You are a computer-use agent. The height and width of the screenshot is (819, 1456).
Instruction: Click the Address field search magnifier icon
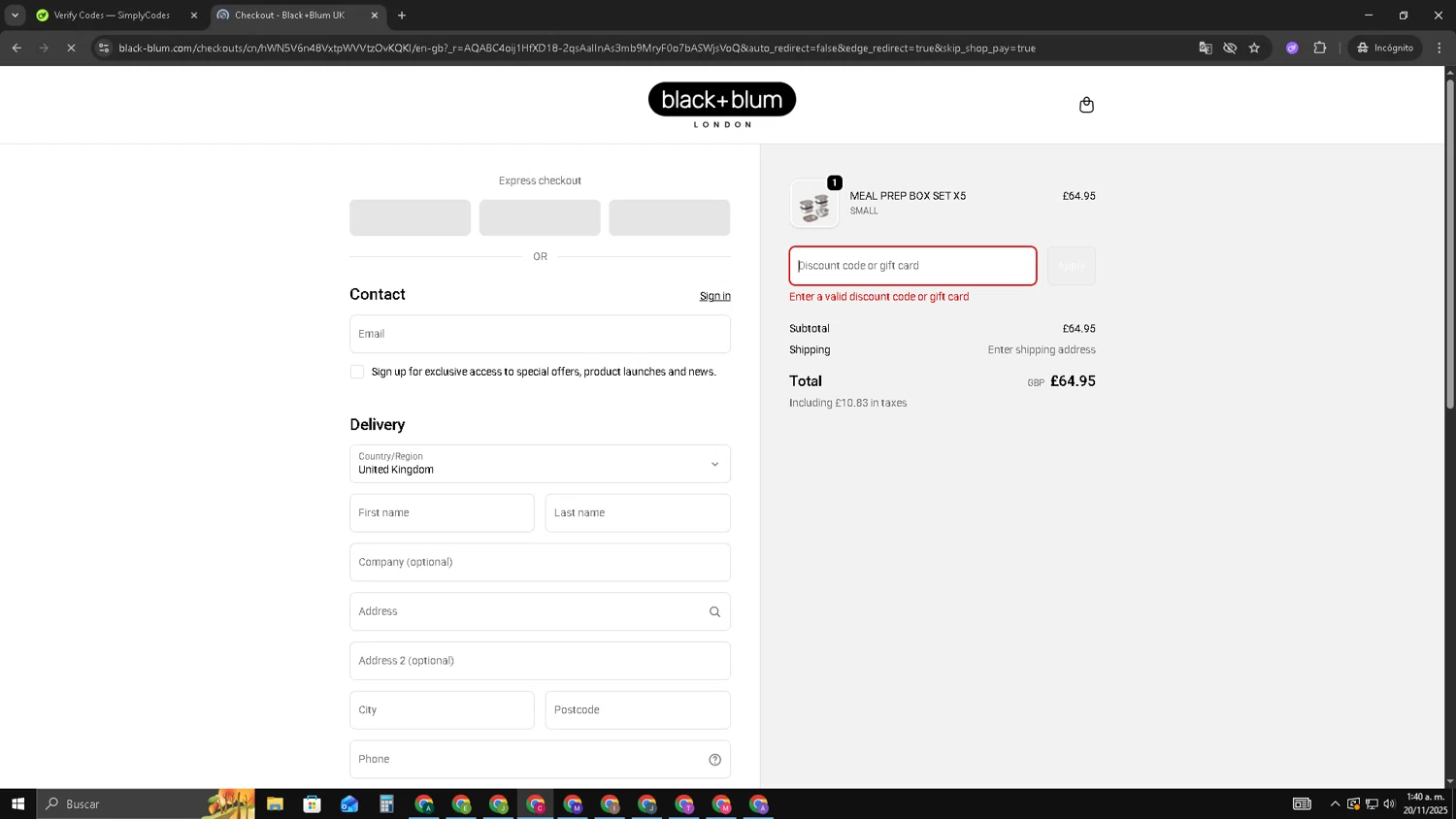coord(714,611)
